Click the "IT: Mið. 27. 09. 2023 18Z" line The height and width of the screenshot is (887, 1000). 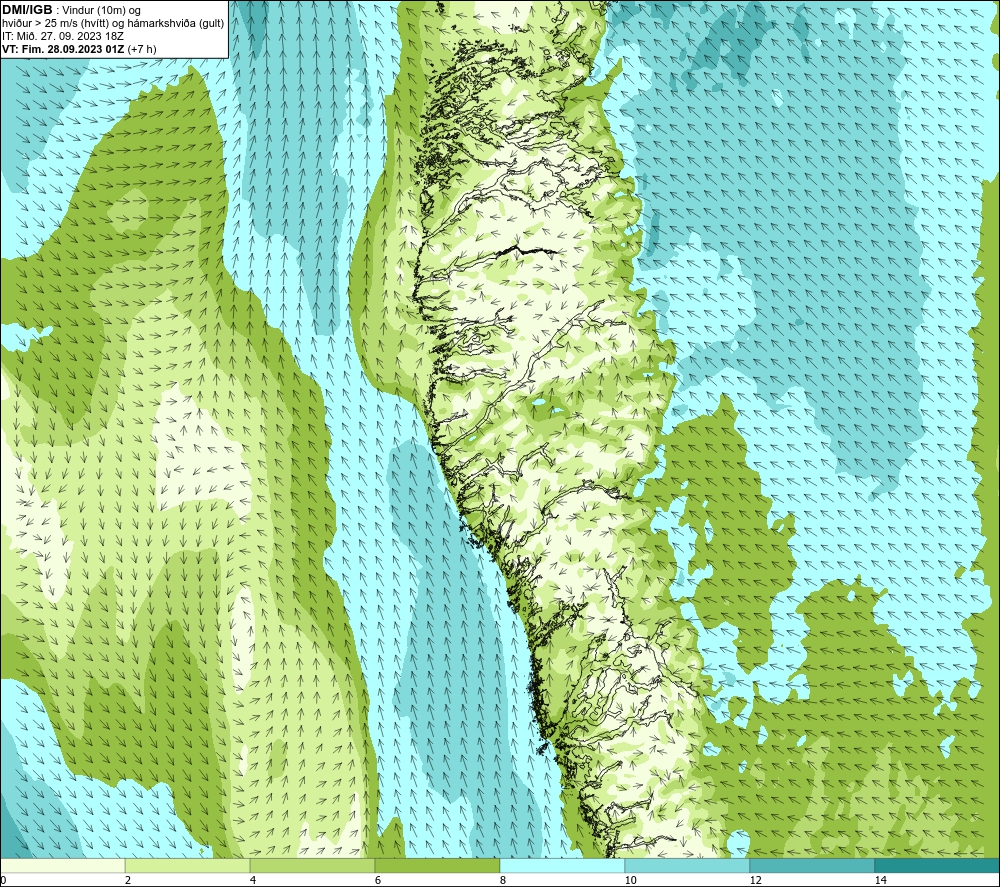tap(62, 36)
